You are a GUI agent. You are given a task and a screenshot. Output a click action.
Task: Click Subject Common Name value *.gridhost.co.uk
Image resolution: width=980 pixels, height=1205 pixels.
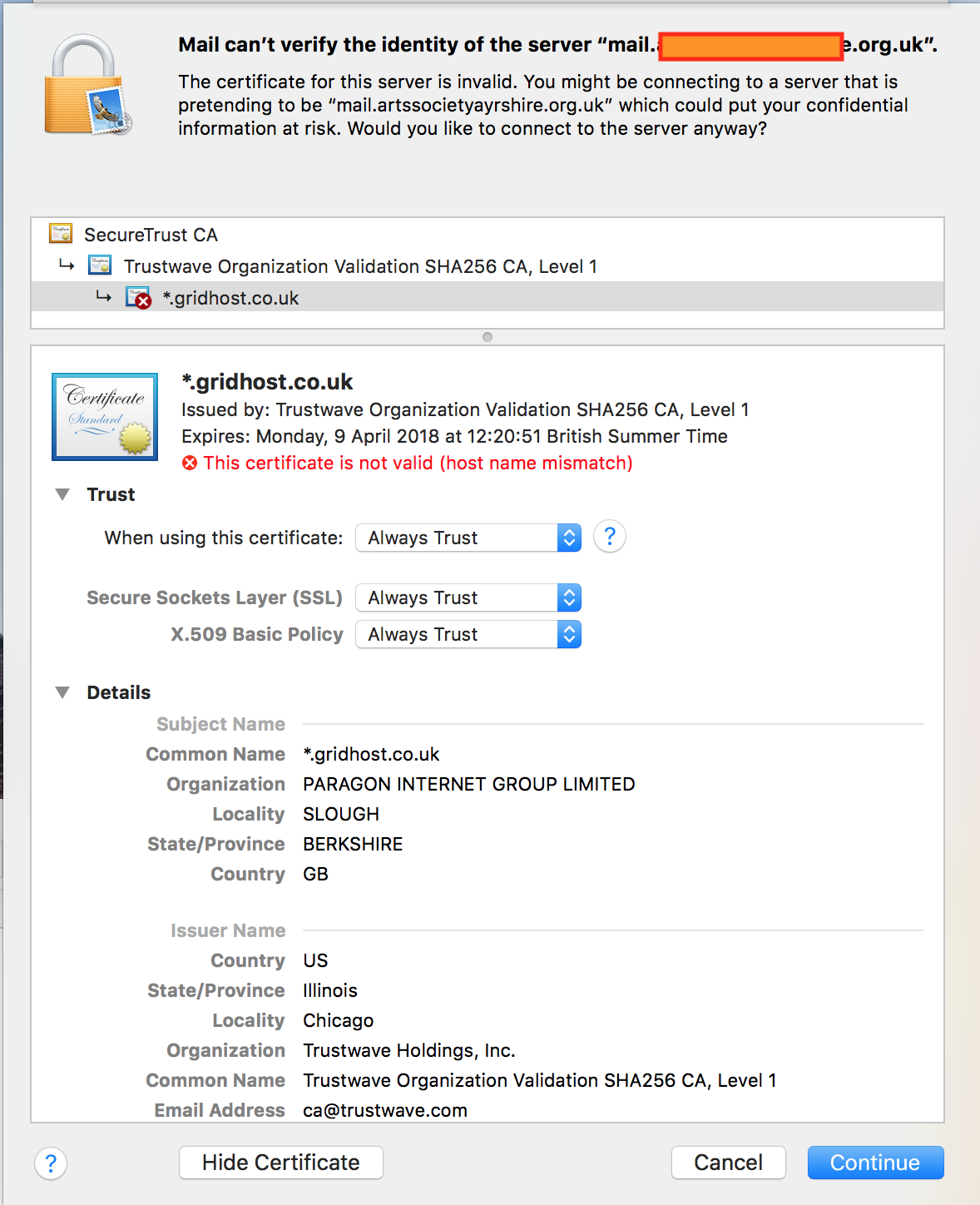[x=371, y=754]
